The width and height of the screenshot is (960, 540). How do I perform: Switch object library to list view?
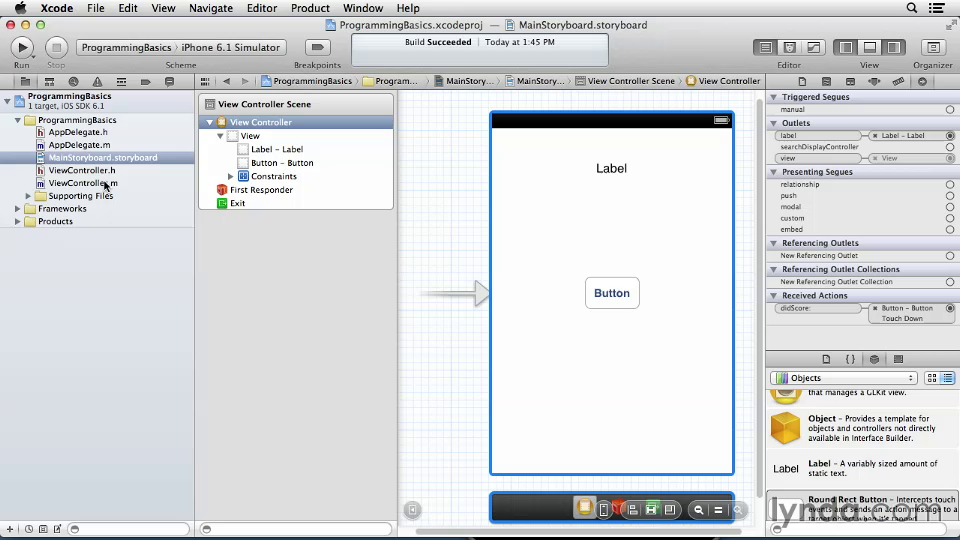point(948,378)
